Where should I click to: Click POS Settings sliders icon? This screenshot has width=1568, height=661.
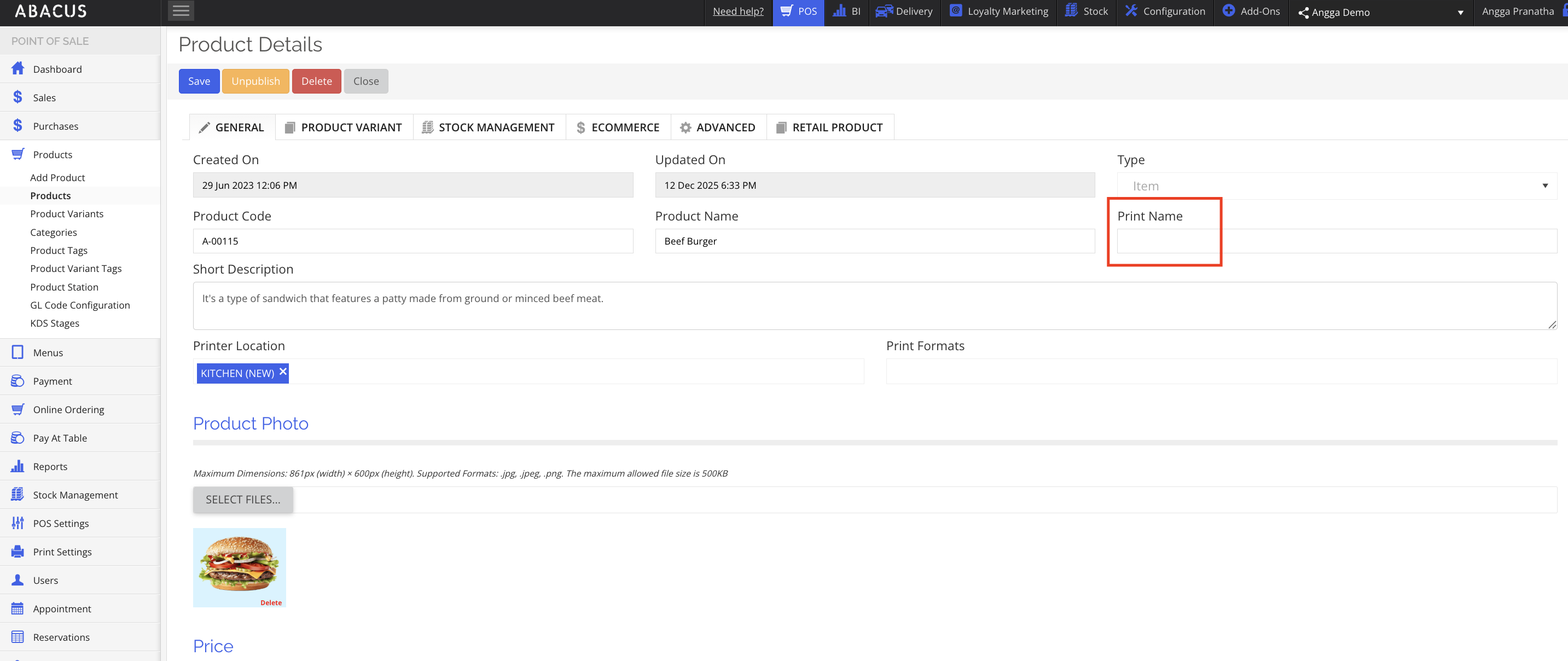(x=18, y=523)
